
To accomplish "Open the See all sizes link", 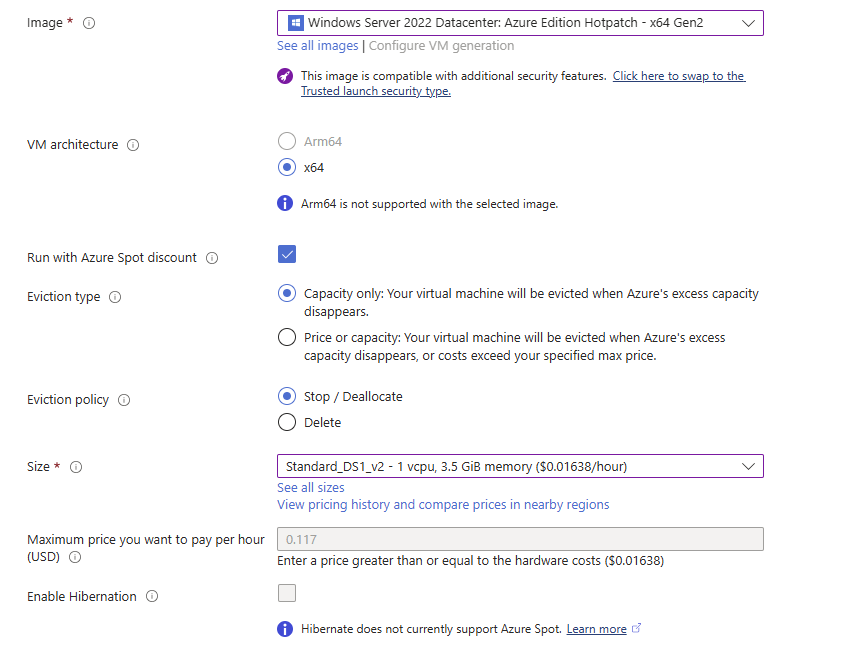I will [x=311, y=487].
